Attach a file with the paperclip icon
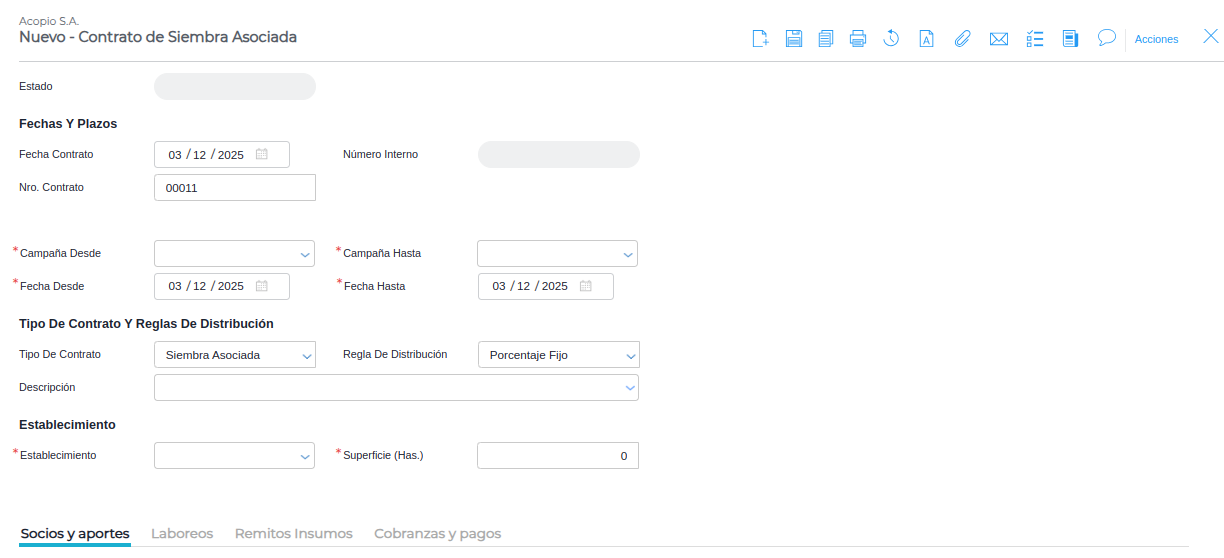Screen dimensions: 1224x558 (x=962, y=39)
